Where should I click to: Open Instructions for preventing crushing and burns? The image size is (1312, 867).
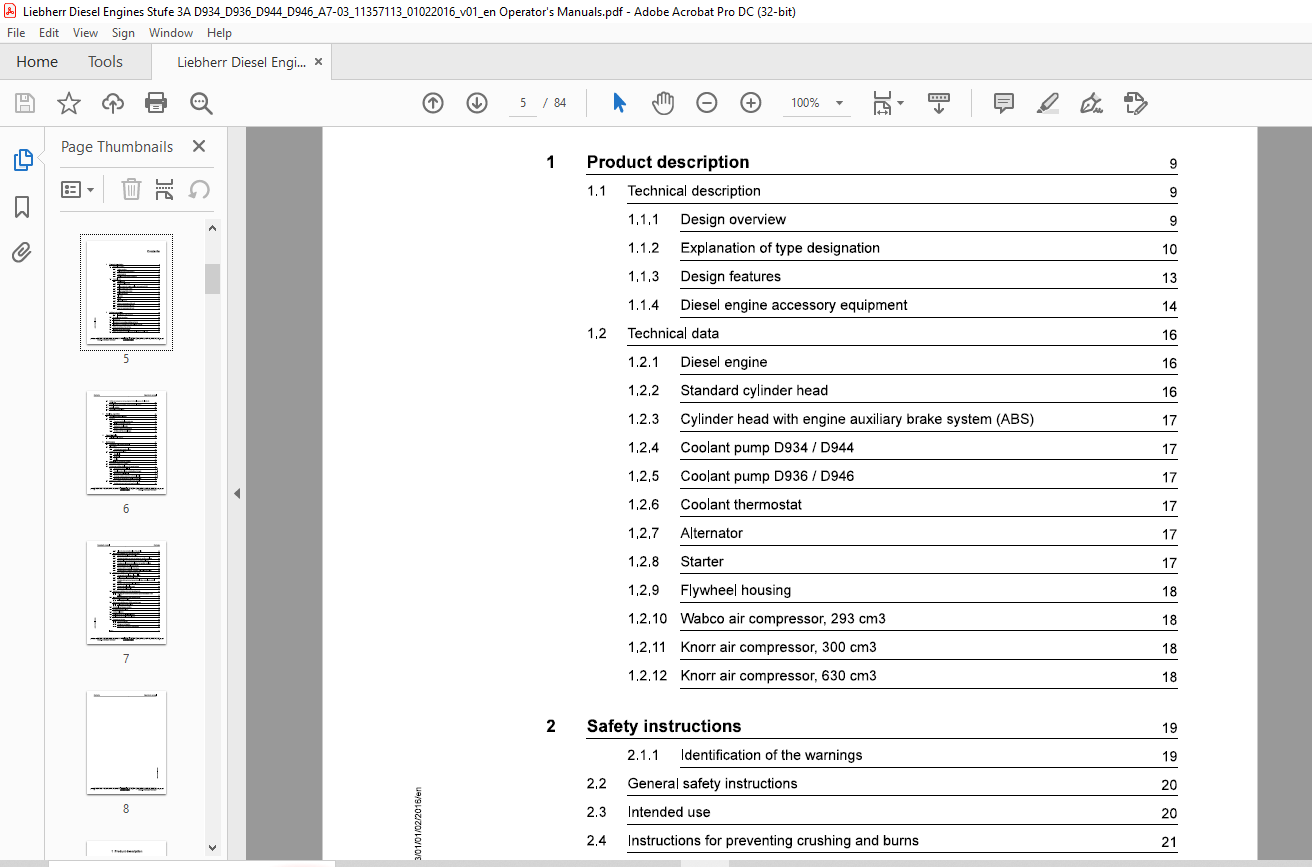[x=773, y=840]
